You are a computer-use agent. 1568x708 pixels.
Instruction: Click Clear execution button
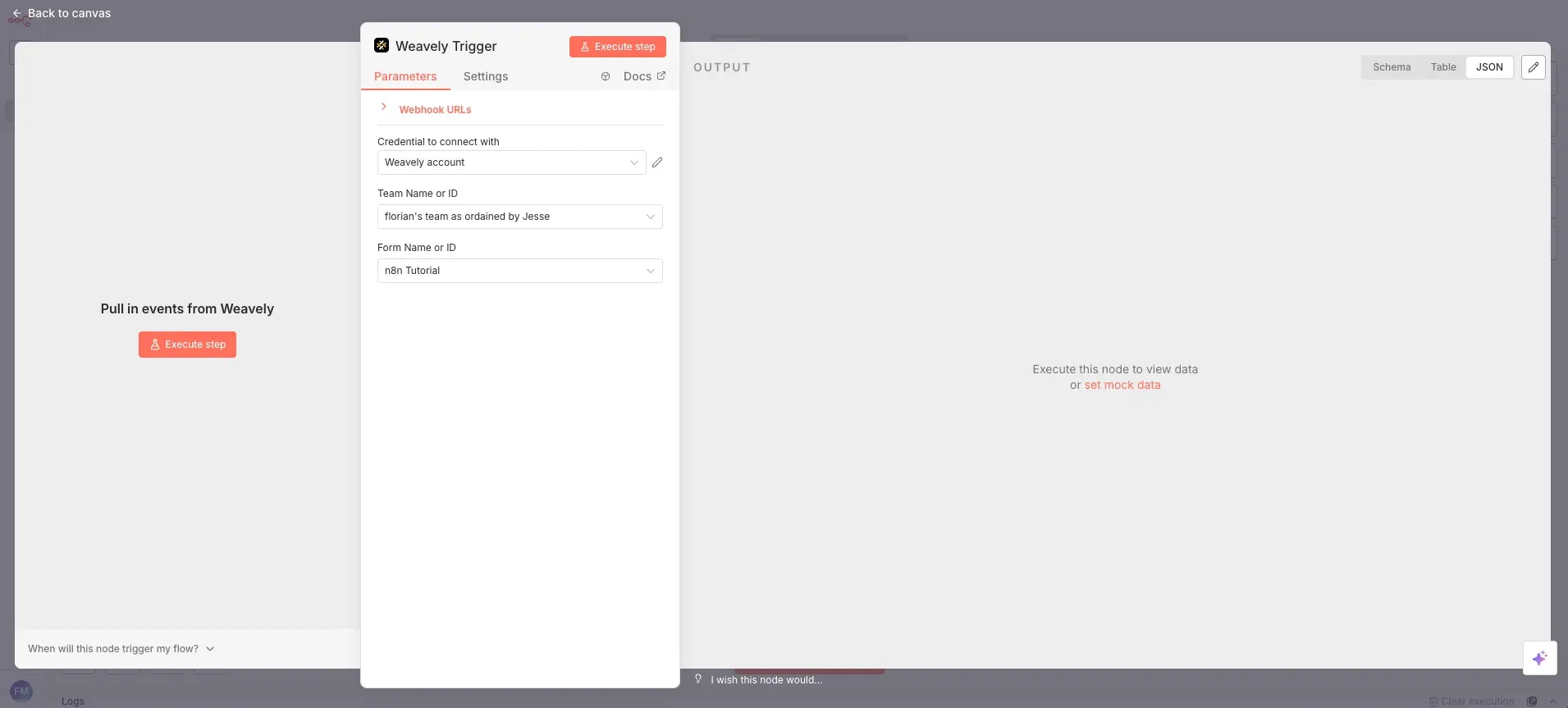click(x=1471, y=701)
